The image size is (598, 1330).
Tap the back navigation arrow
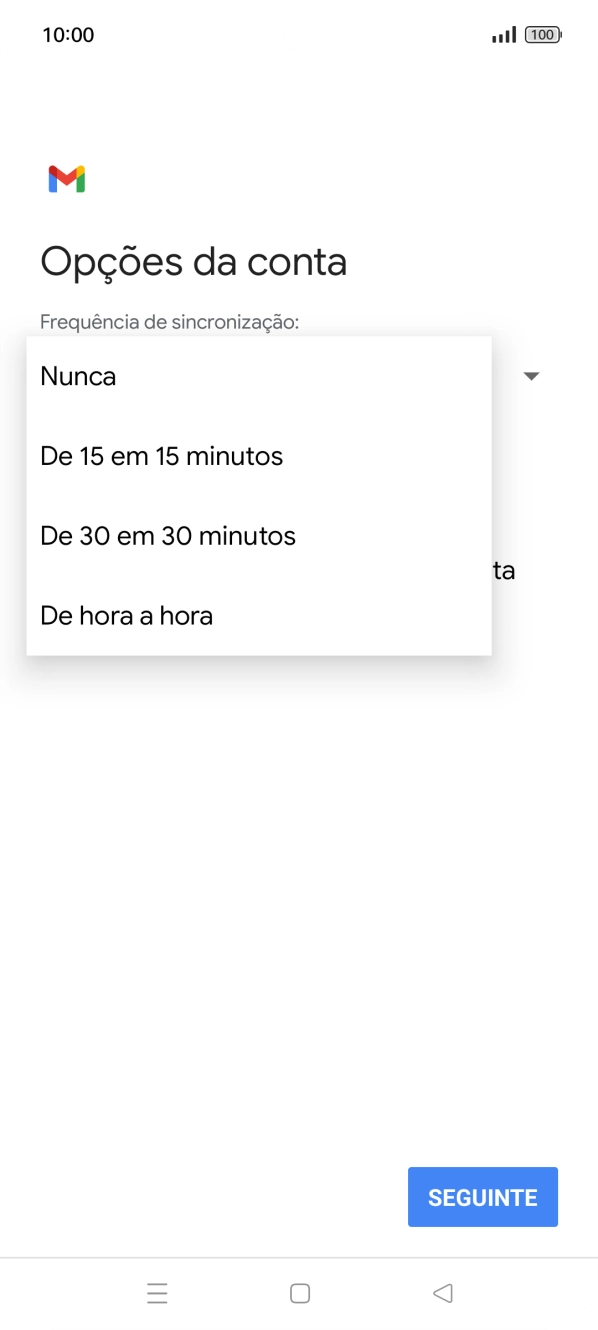click(442, 1293)
